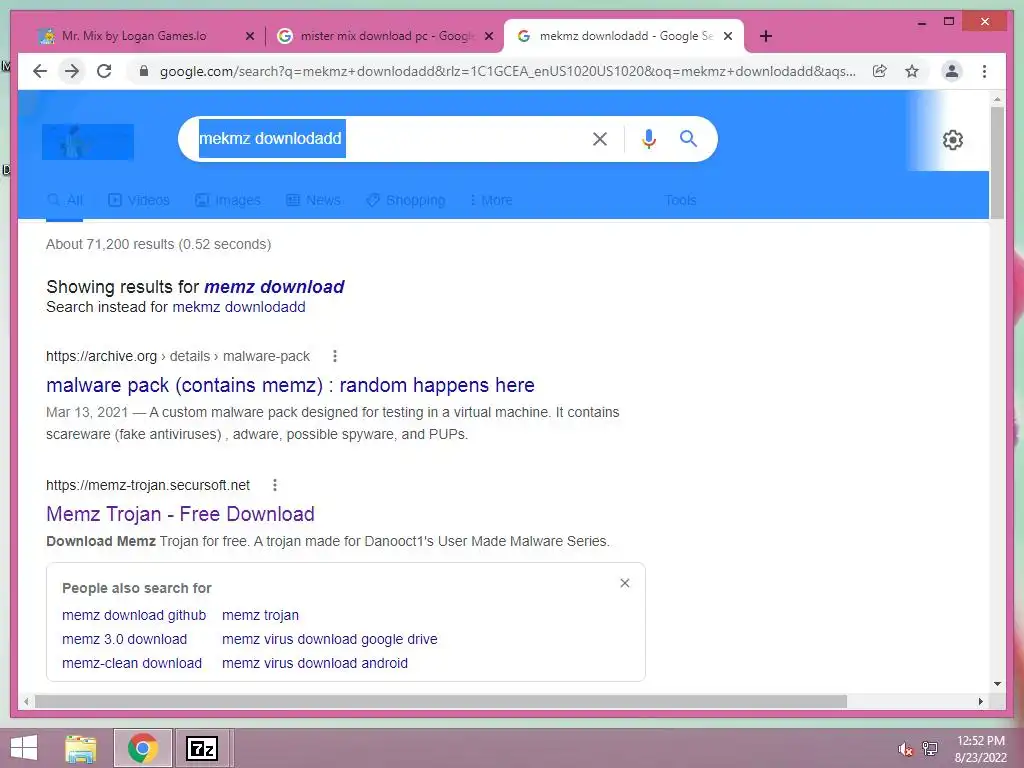Open File Explorer from the taskbar

click(80, 748)
